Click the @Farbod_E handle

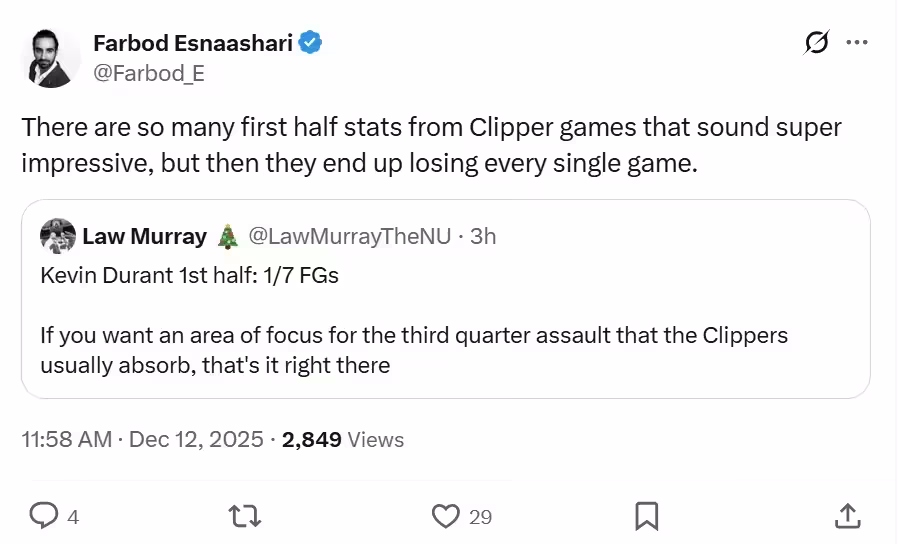148,73
